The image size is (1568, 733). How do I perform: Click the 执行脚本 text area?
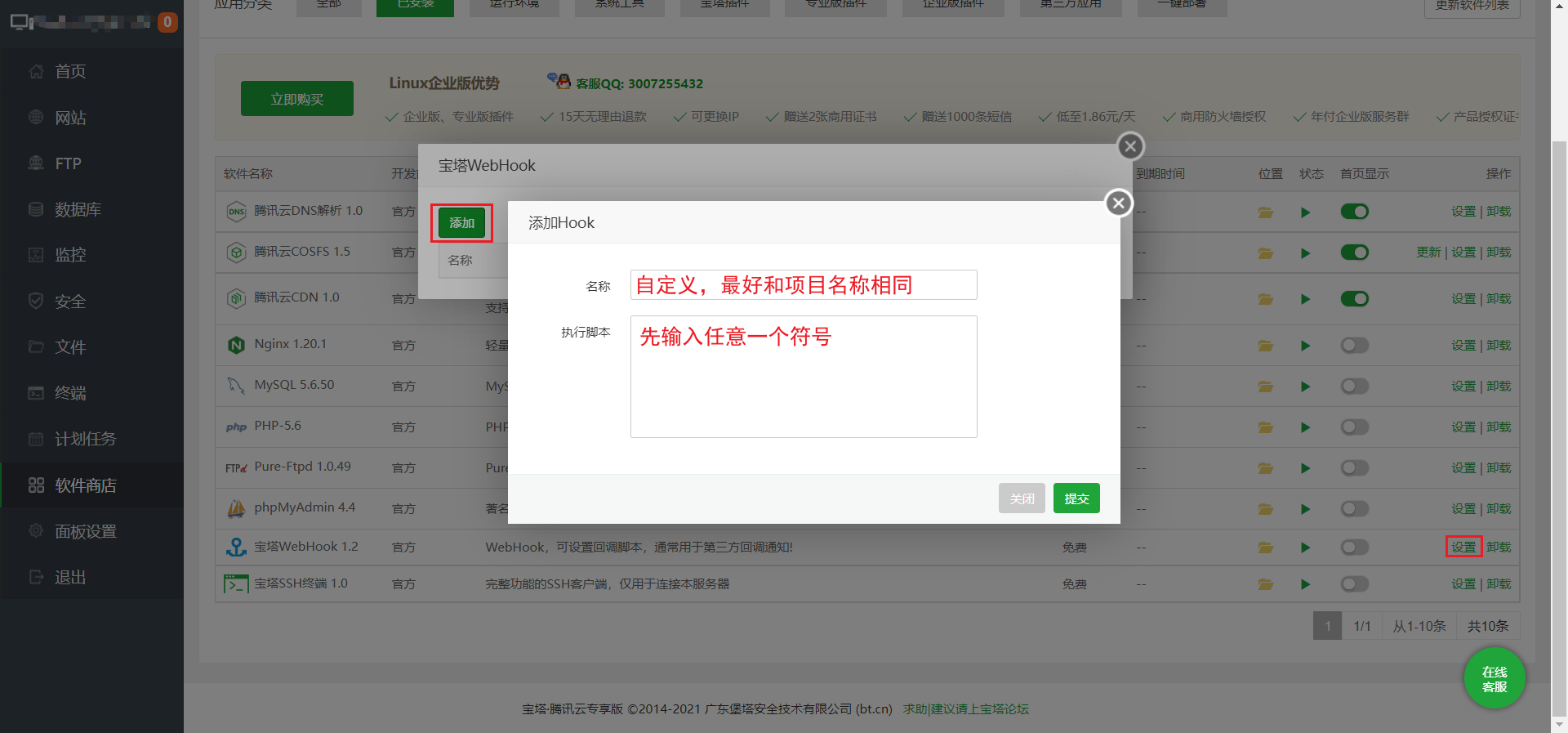(804, 377)
